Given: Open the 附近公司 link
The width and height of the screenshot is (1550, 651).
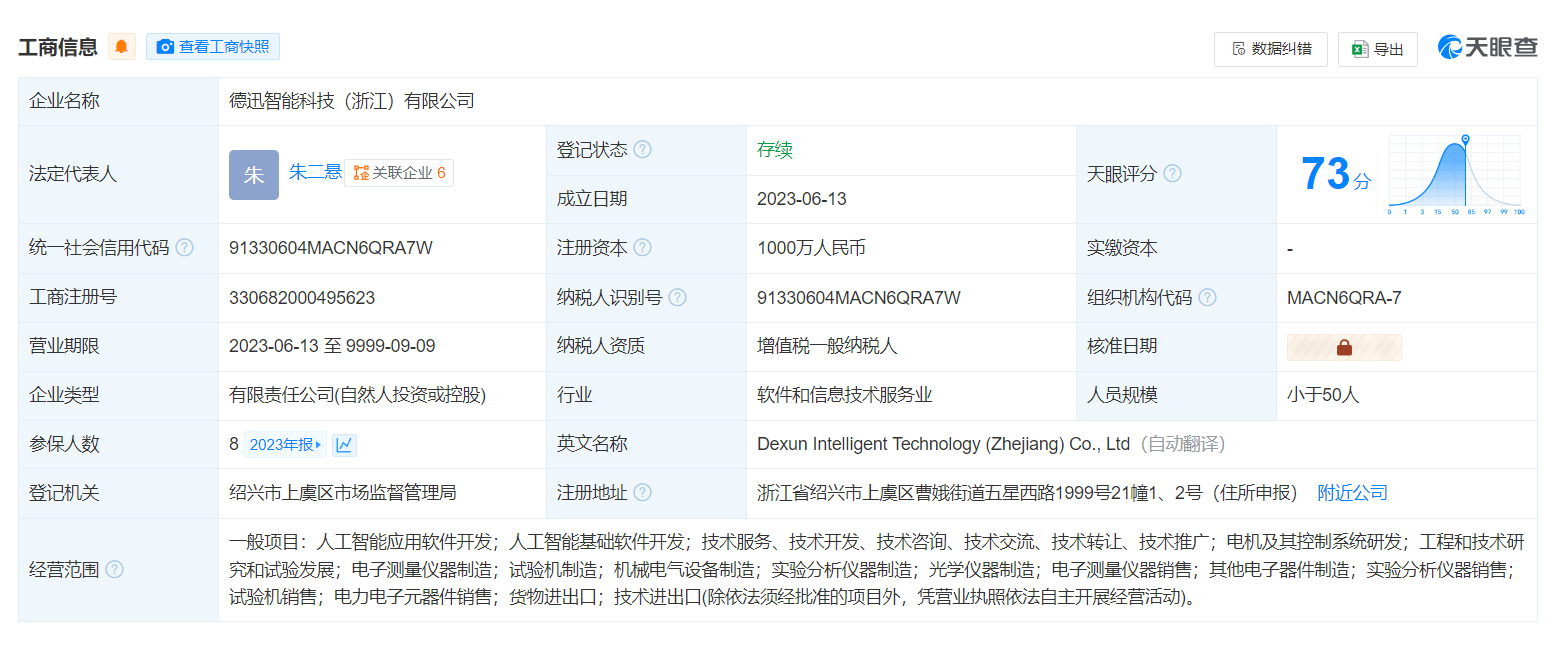Looking at the screenshot, I should tap(1352, 493).
